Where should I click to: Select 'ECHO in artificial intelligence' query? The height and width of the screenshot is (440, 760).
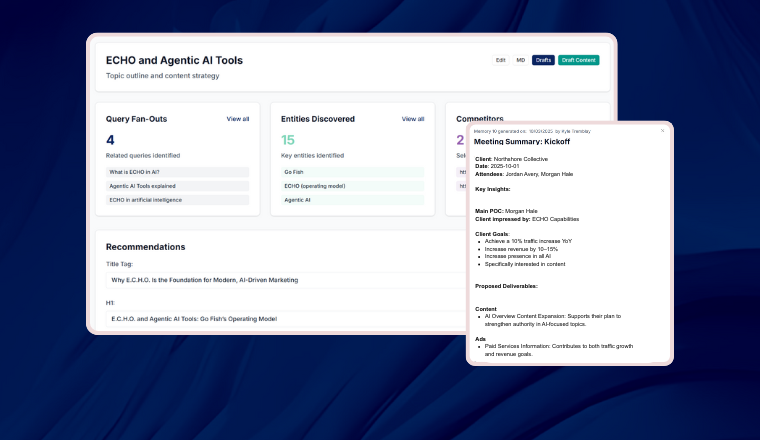tap(177, 200)
